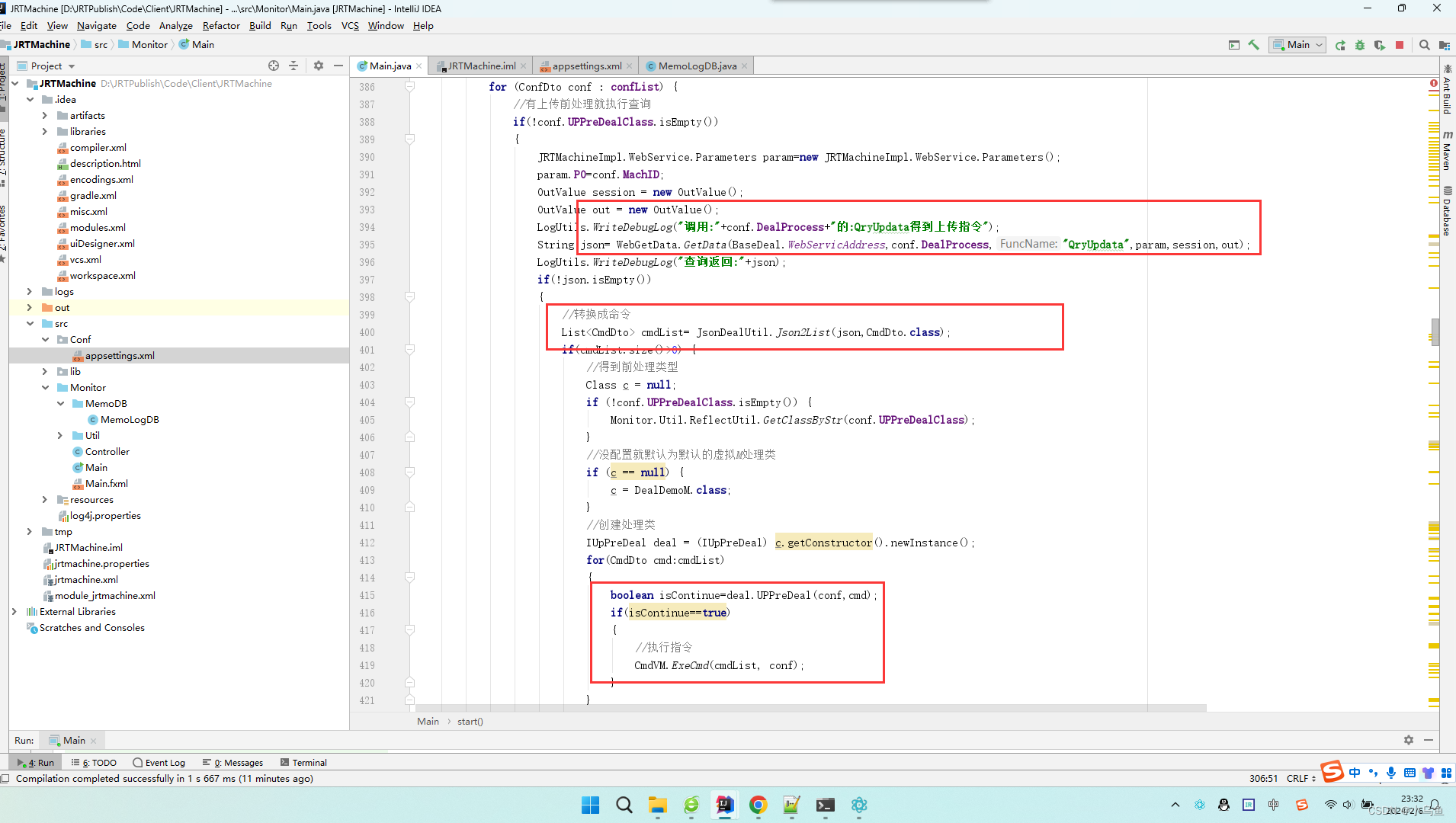Click the Locate/scroll-from-source target icon
This screenshot has height=823, width=1456.
(x=274, y=66)
